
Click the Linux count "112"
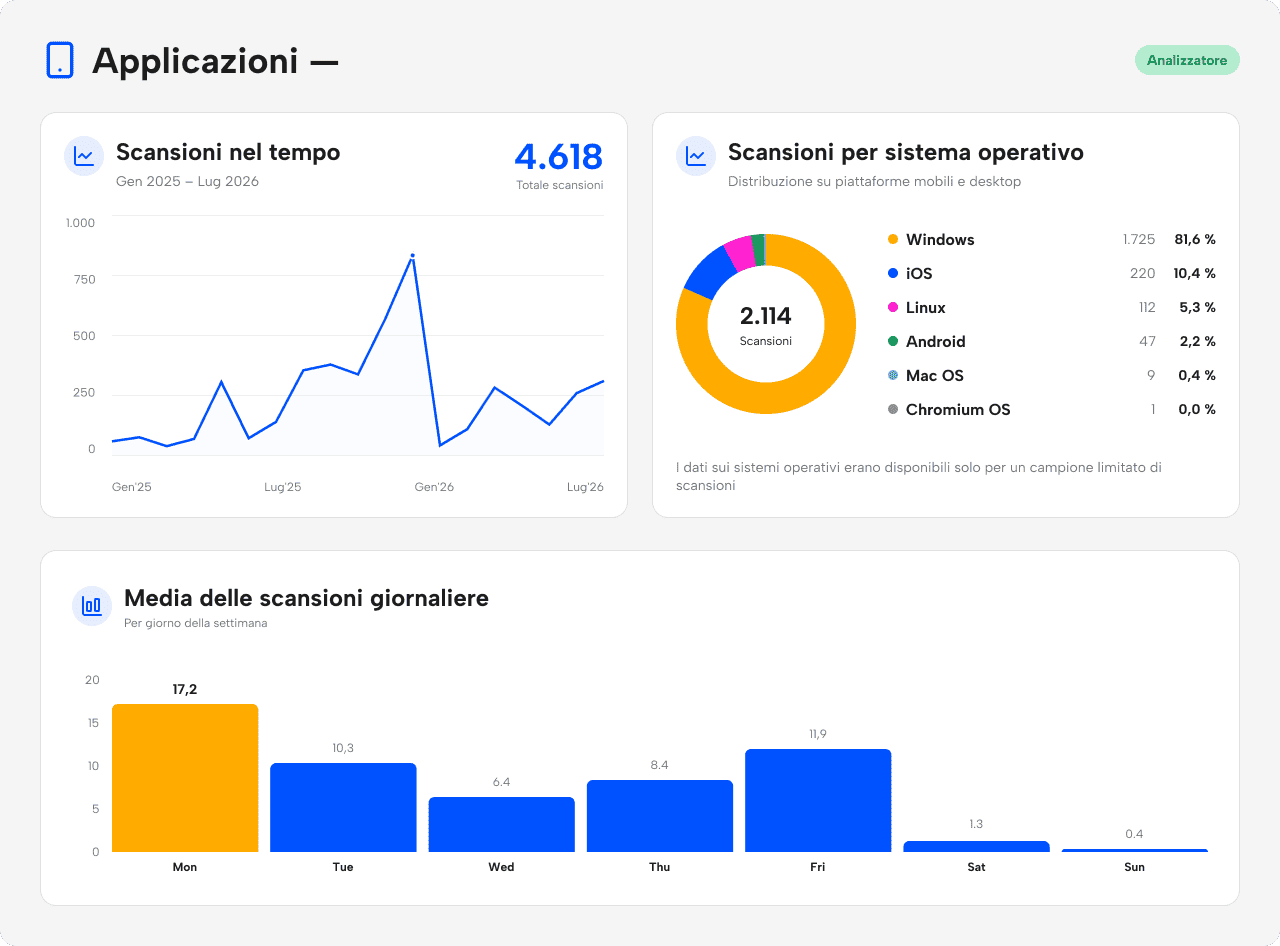(x=1147, y=307)
